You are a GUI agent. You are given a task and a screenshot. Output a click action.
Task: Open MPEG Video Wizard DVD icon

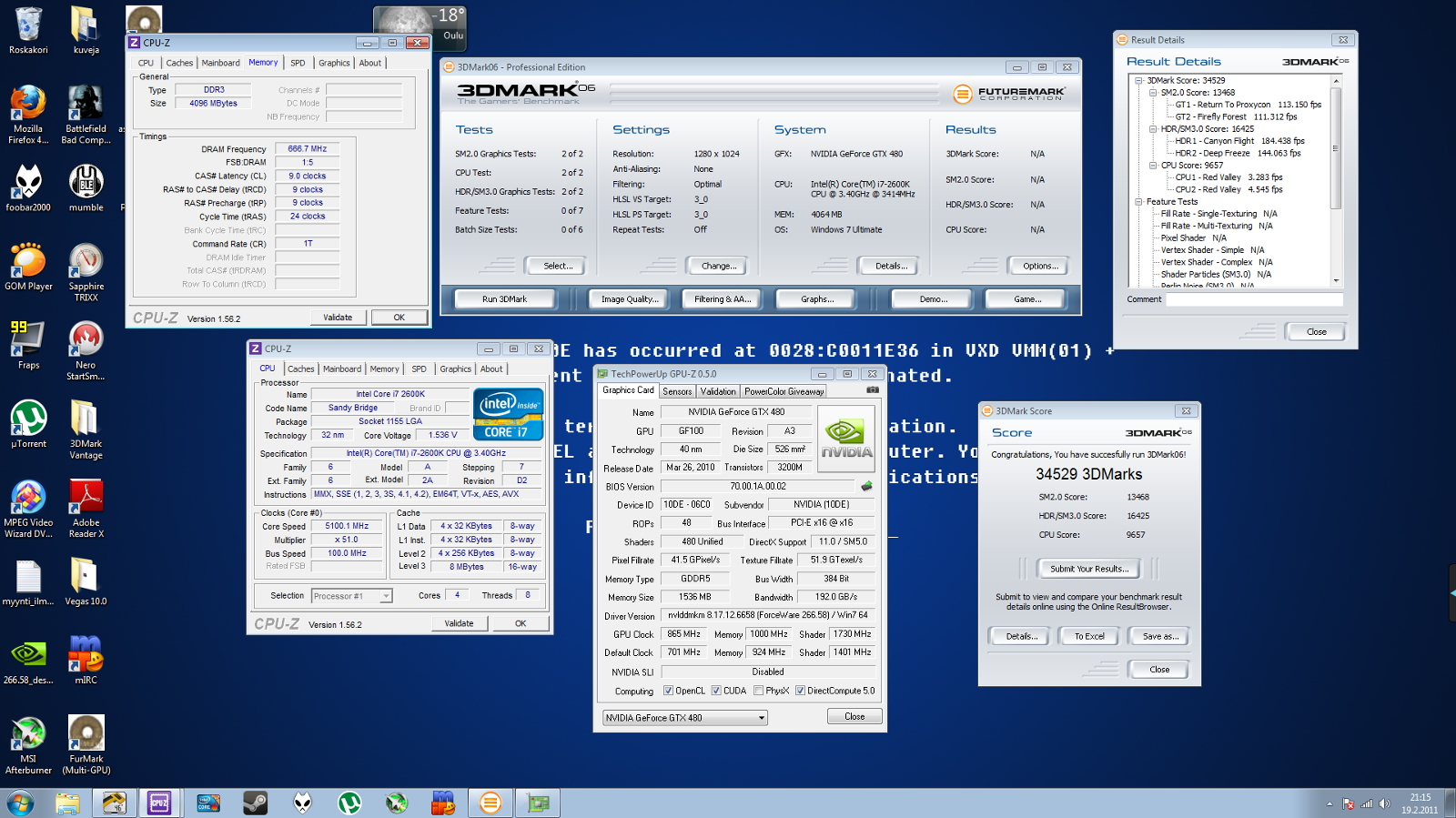28,509
